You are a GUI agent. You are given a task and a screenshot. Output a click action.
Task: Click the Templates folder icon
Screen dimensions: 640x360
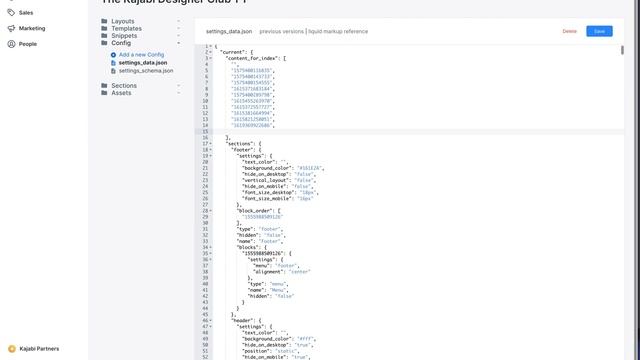point(104,28)
